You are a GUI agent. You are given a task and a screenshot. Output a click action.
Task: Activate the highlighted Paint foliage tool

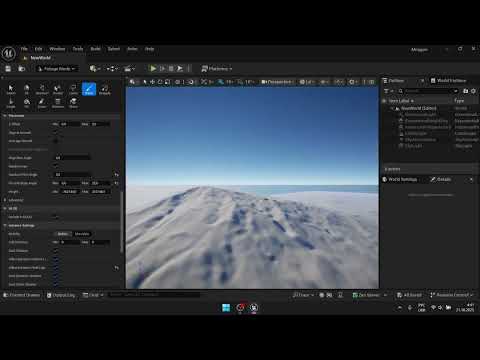point(89,89)
